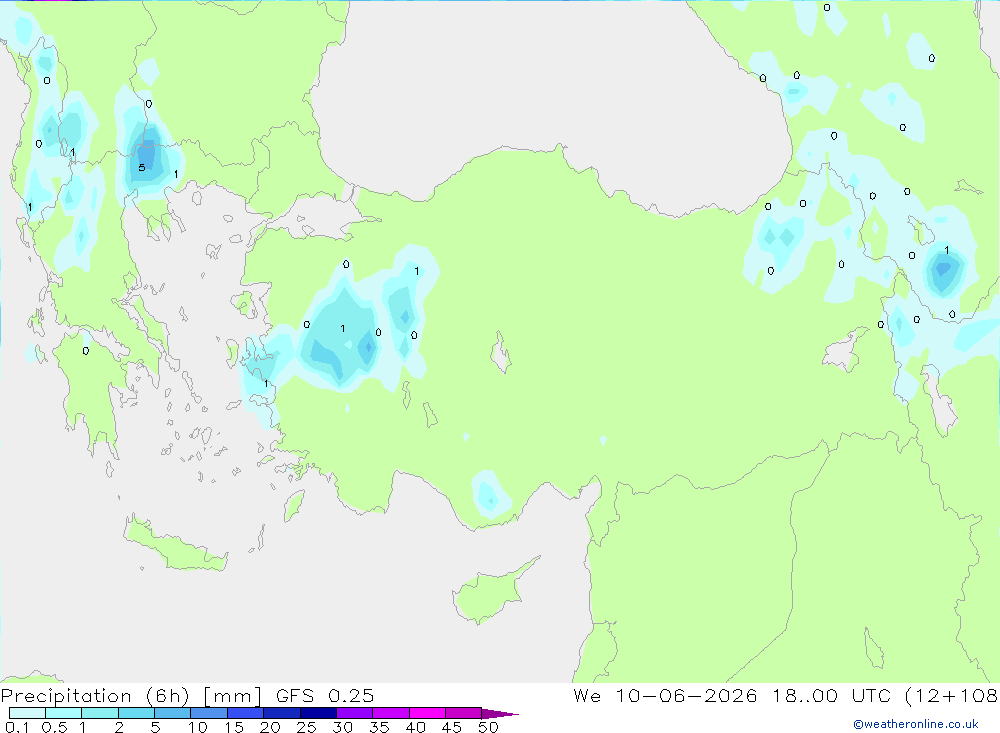Click the '20' legend scale label
Screen dimensions: 1000x733
270,727
